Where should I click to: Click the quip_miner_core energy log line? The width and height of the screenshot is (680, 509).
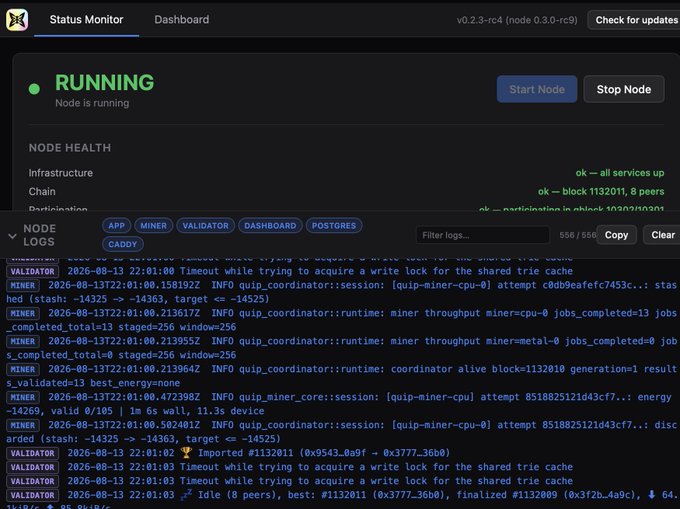[339, 404]
